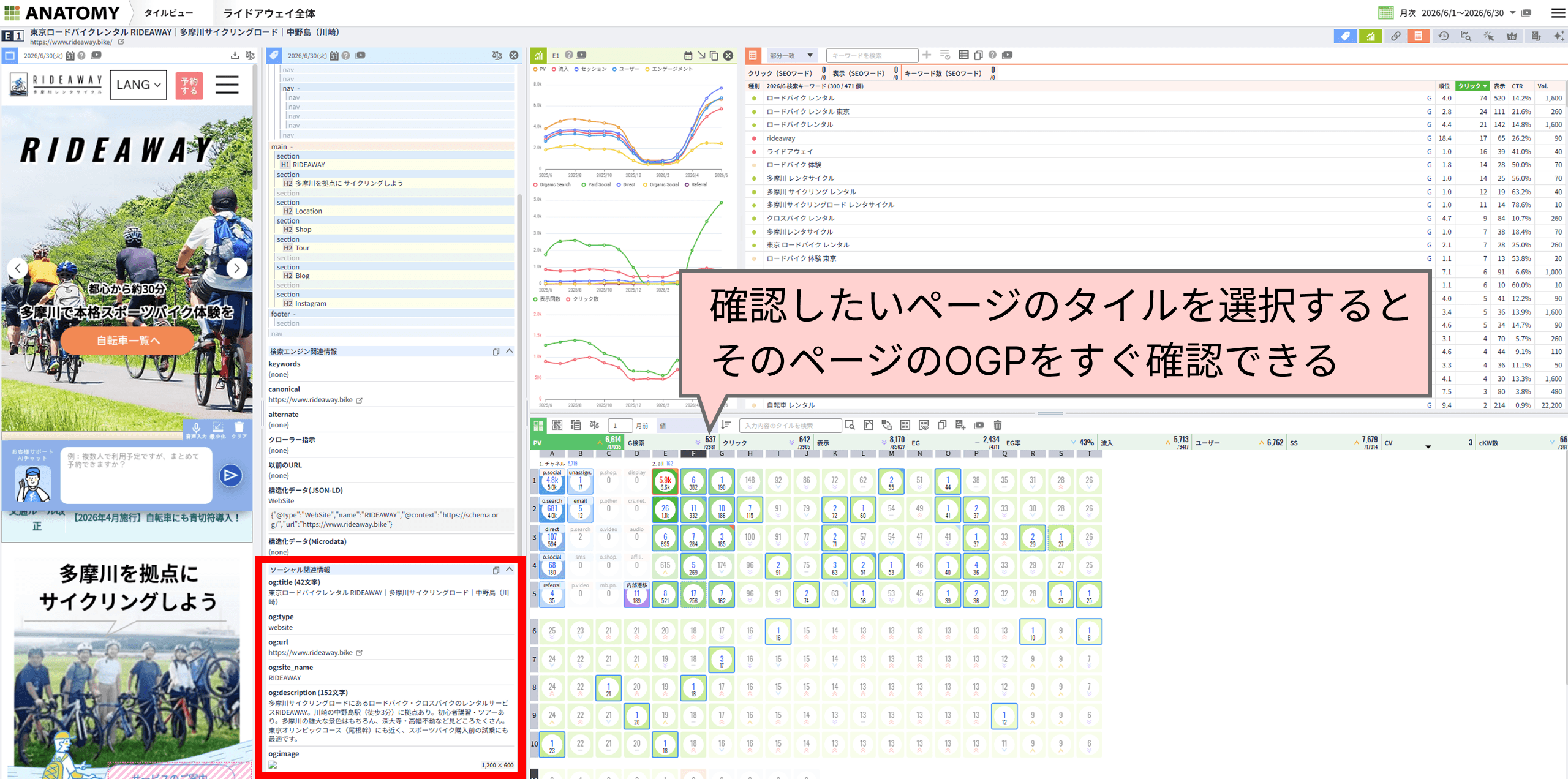Toggle the エンゲージメント series in chart legend
This screenshot has width=1568, height=779.
pyautogui.click(x=669, y=69)
